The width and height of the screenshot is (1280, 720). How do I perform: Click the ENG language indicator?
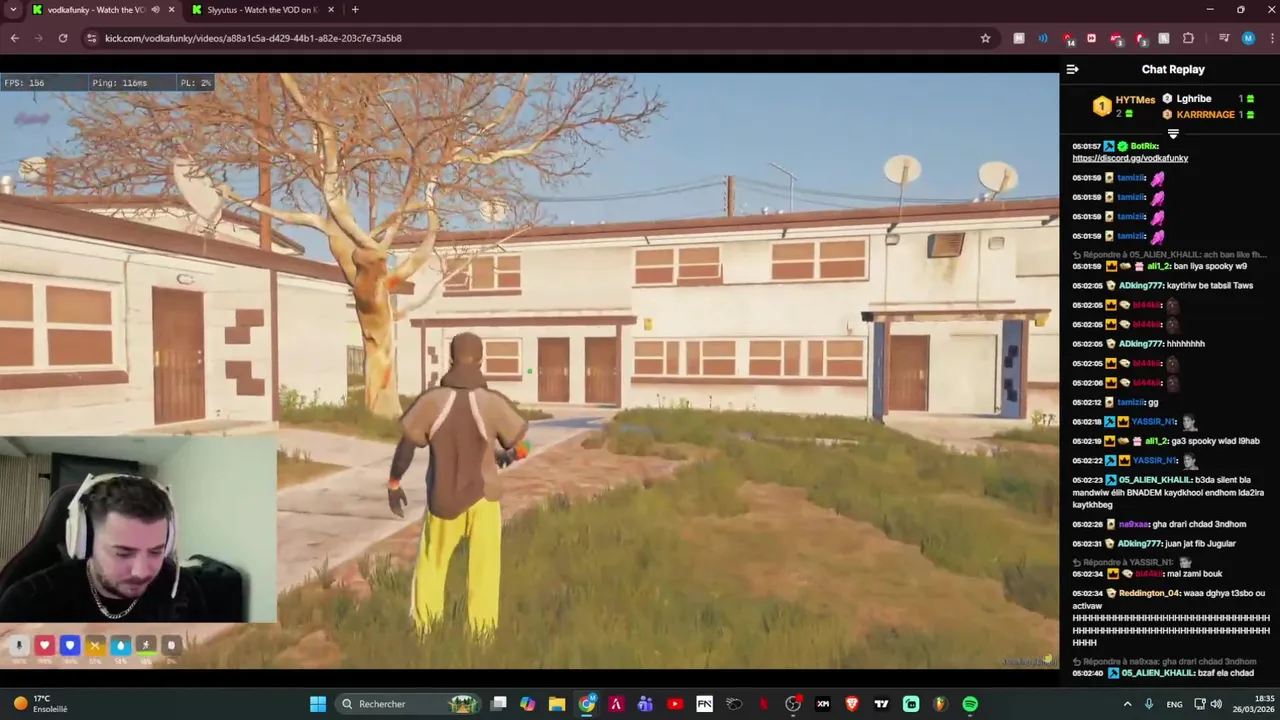pyautogui.click(x=1174, y=704)
